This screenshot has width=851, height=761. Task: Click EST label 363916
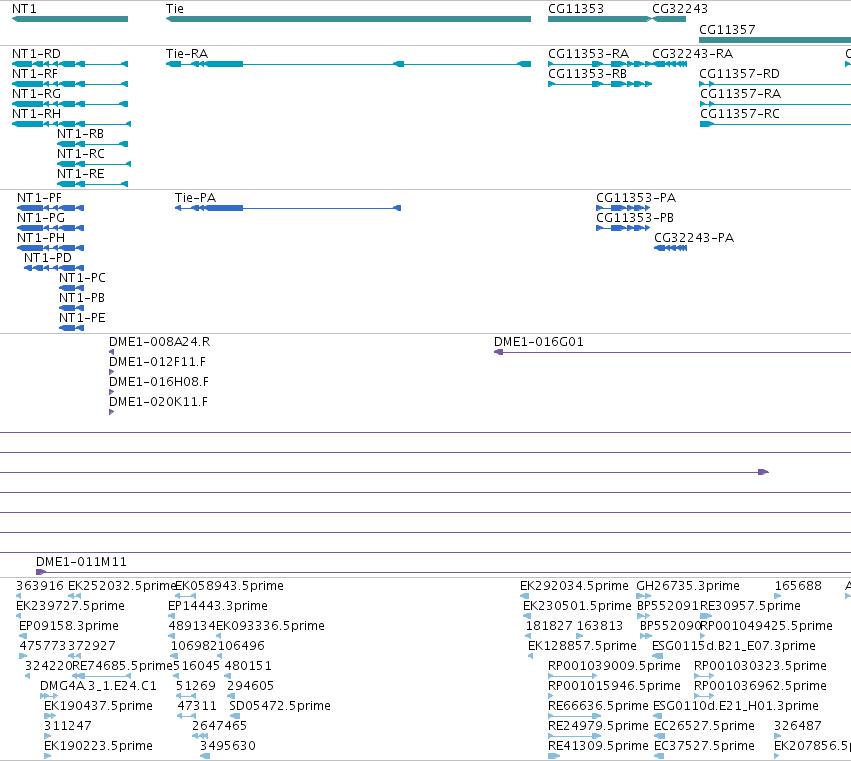[x=40, y=586]
